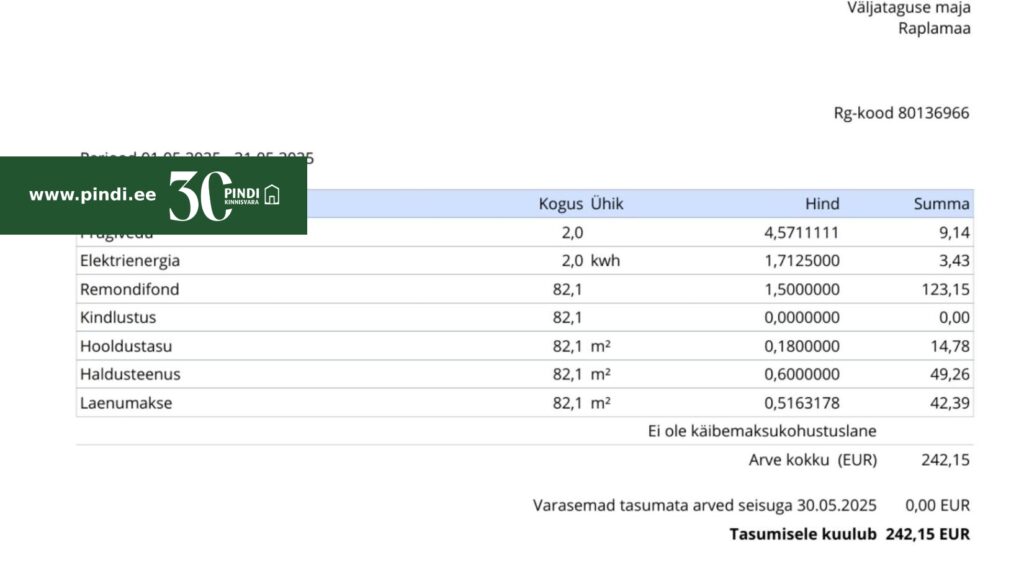
Task: Click the Summa column header
Action: point(941,204)
